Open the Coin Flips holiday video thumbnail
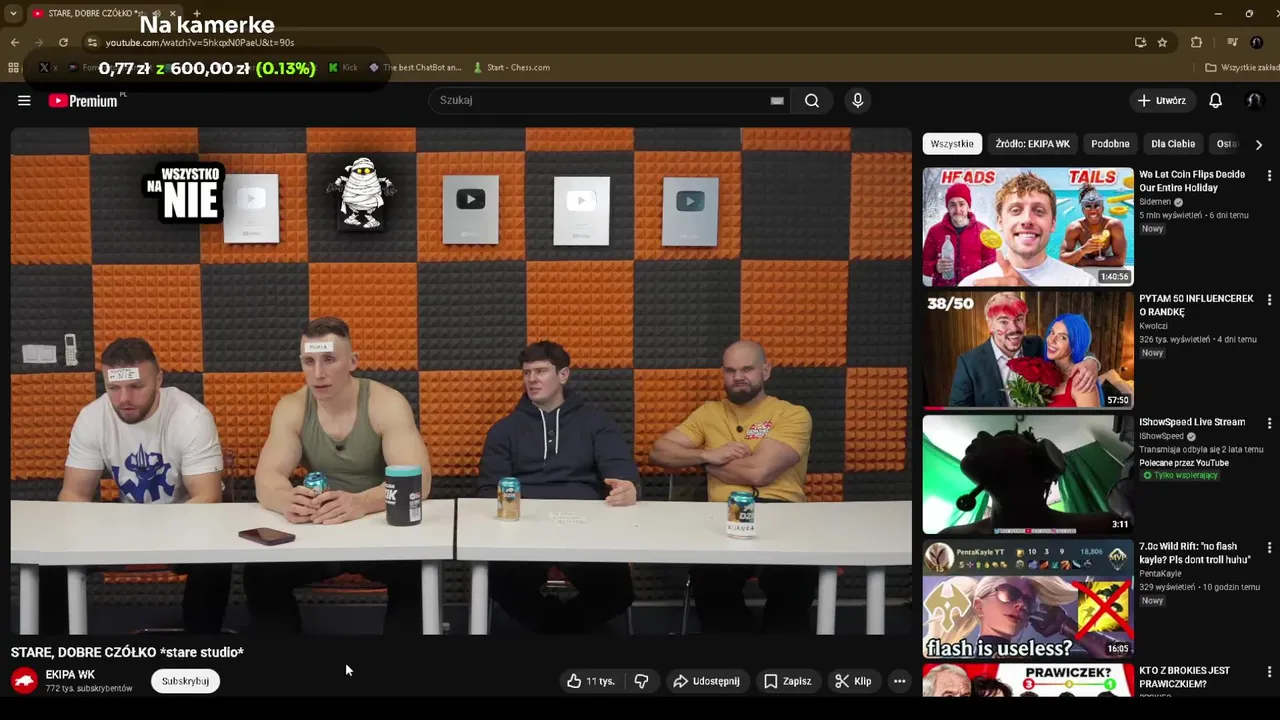Viewport: 1280px width, 720px height. point(1028,226)
